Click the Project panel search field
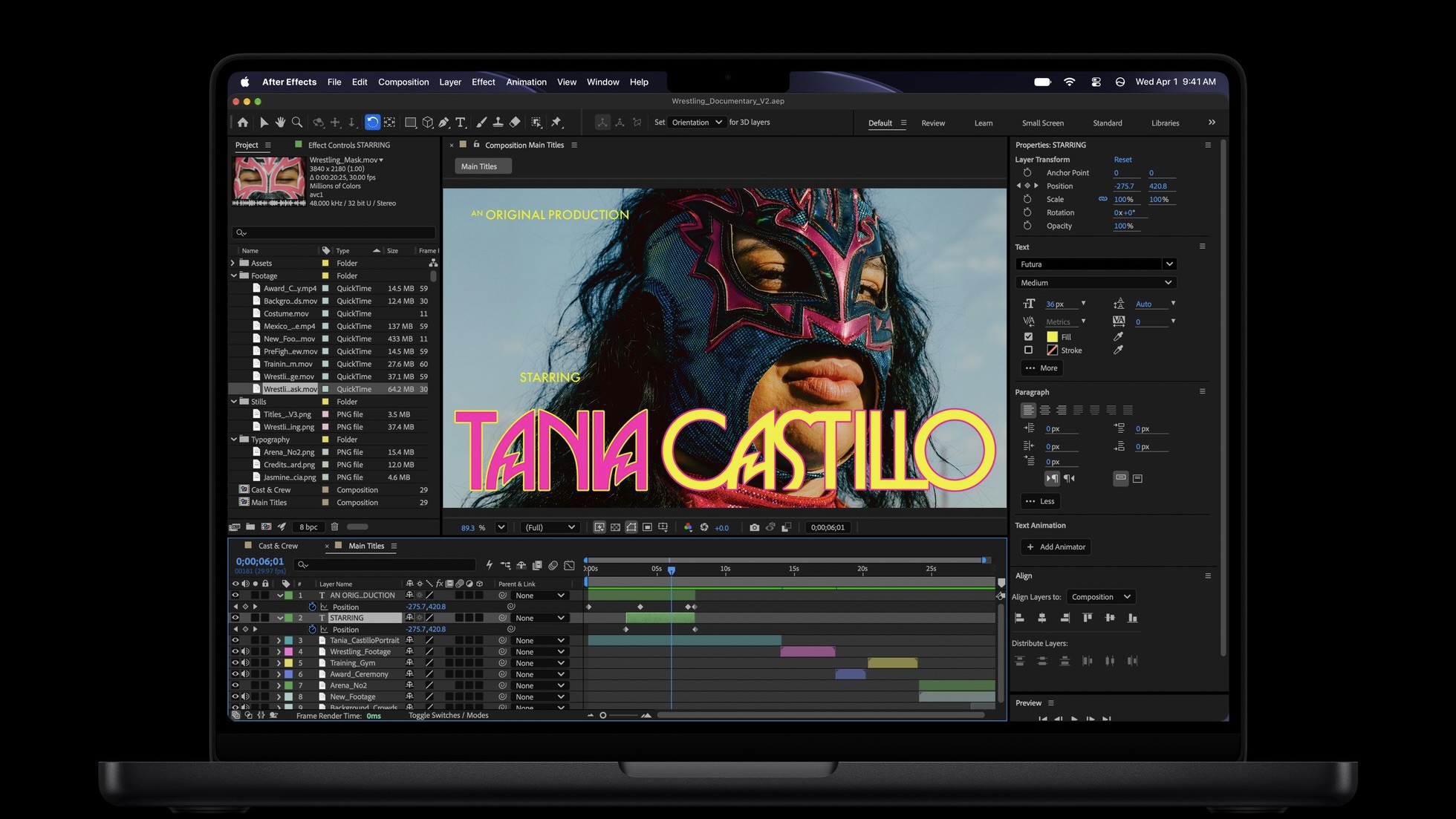 pyautogui.click(x=334, y=232)
